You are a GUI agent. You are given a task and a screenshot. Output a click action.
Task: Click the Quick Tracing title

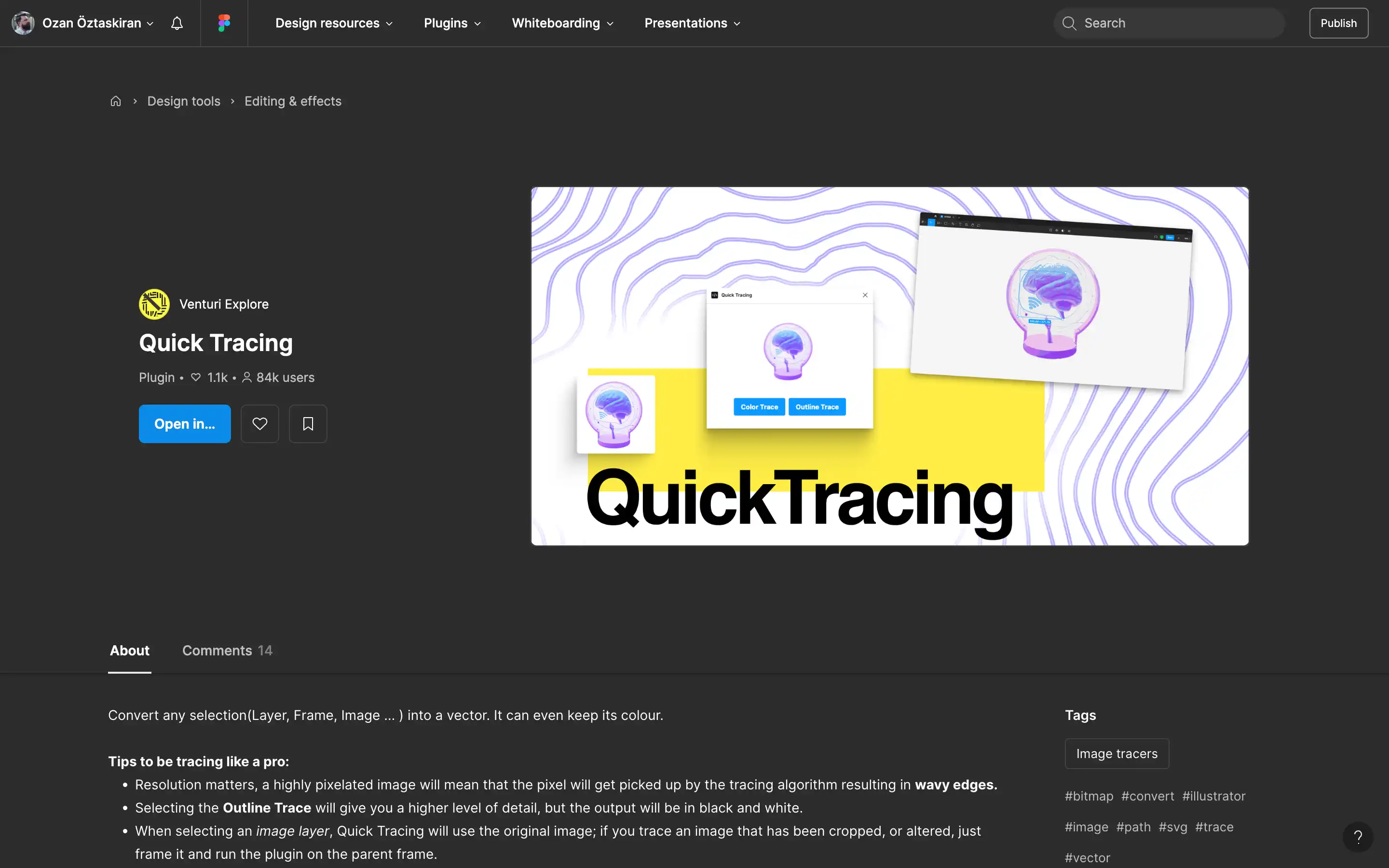tap(216, 343)
